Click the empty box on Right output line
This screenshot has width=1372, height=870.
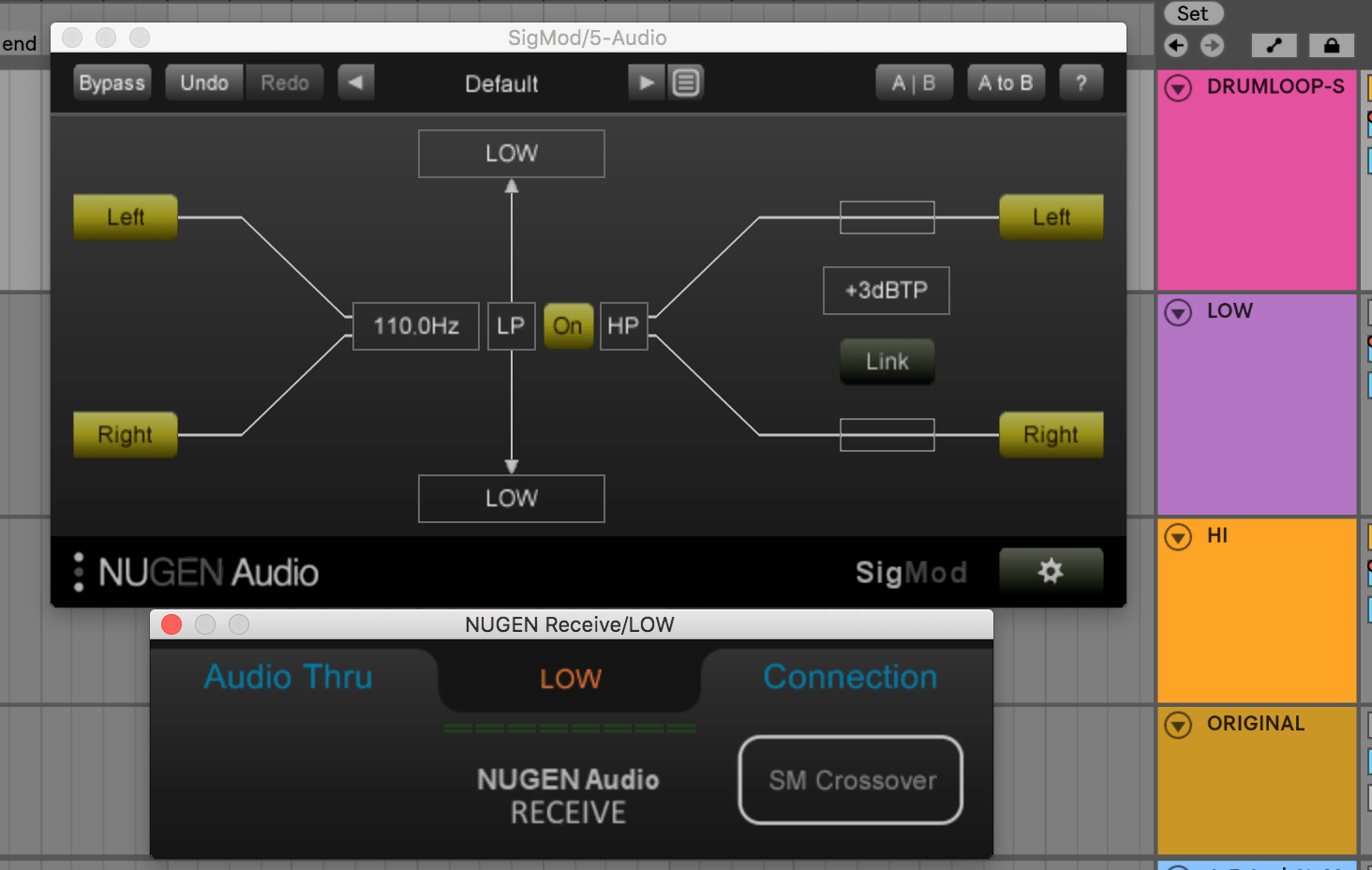[887, 435]
